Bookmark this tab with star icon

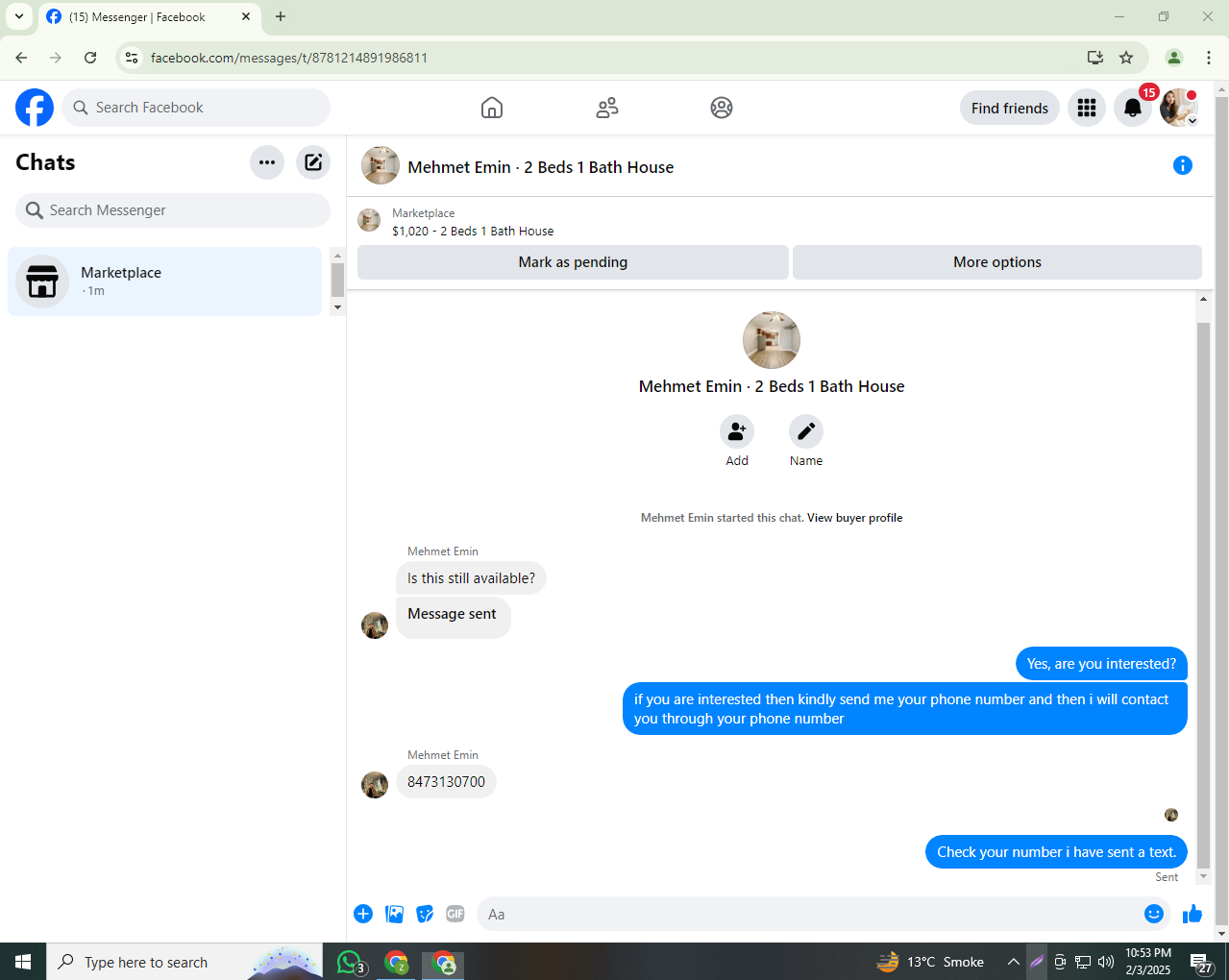[1126, 58]
